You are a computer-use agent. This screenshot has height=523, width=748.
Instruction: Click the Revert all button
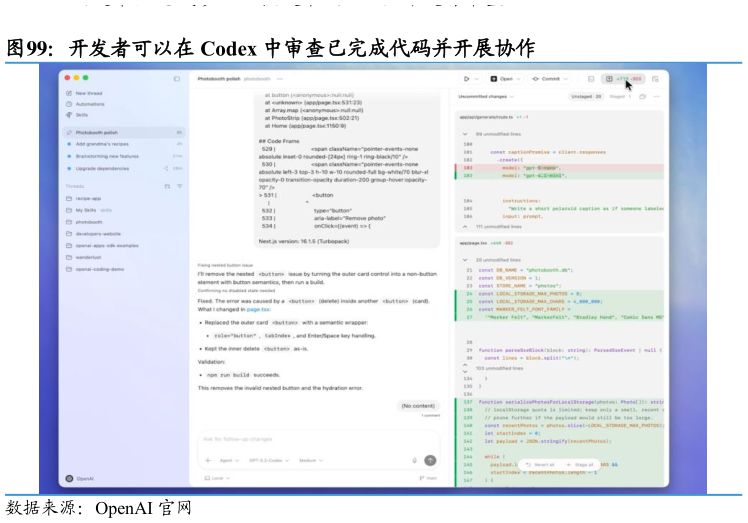[541, 464]
